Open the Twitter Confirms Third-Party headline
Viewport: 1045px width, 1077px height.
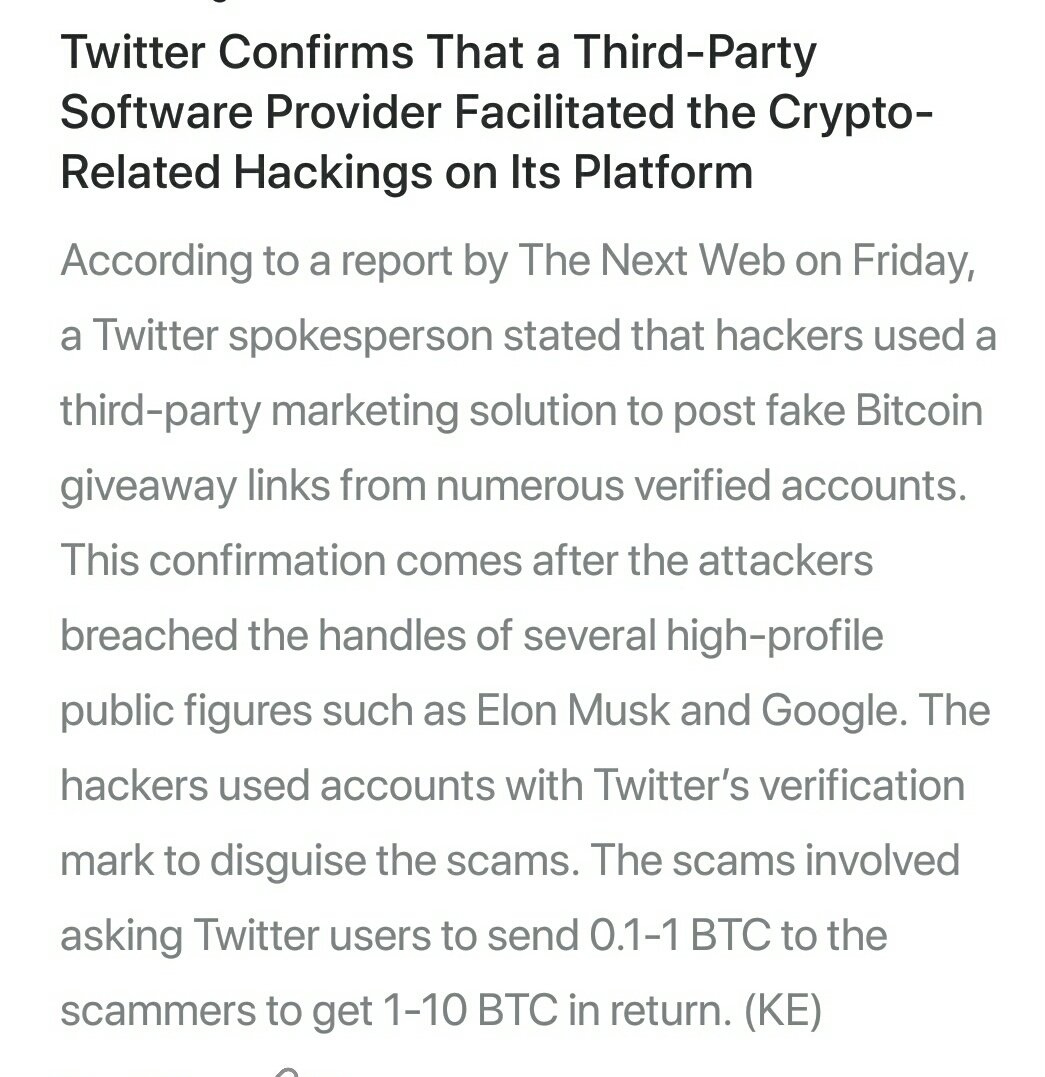(496, 112)
